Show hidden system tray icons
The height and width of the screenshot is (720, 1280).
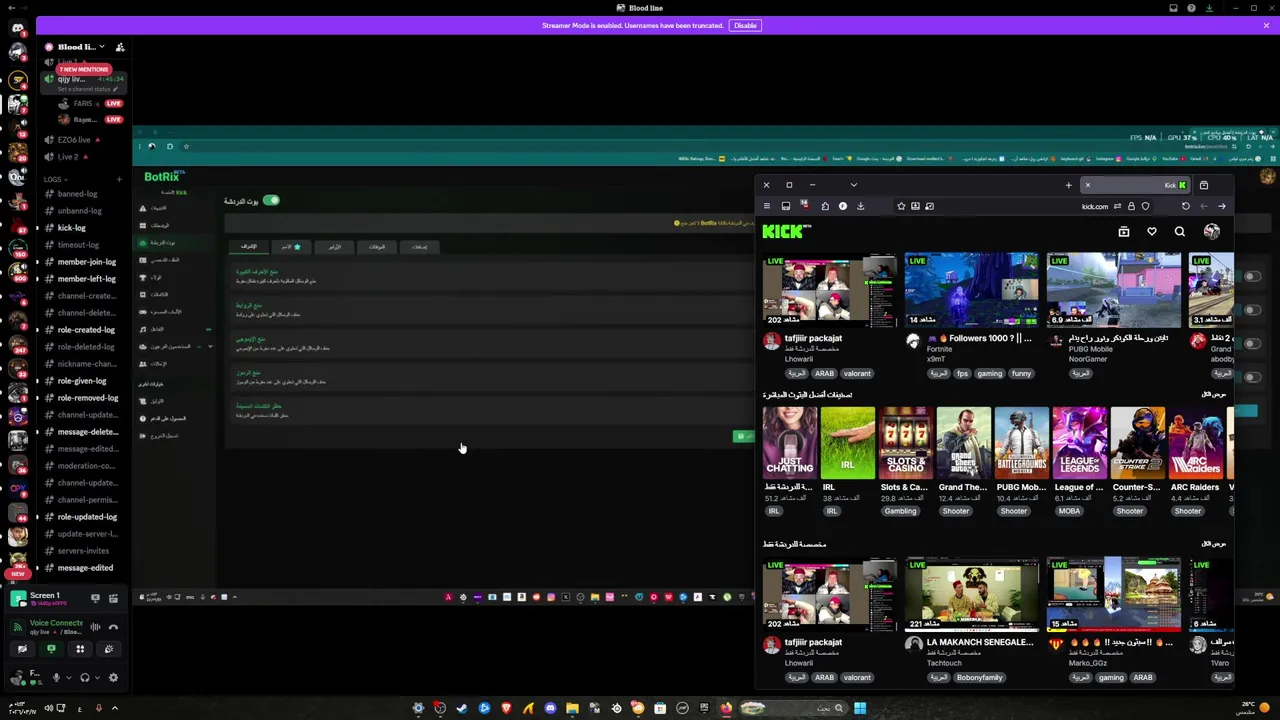114,708
